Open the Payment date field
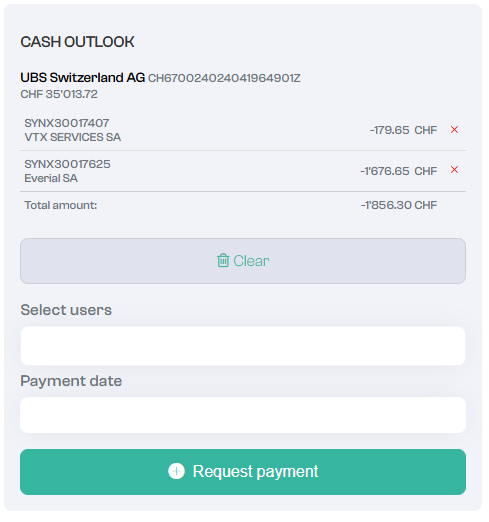 click(x=243, y=415)
